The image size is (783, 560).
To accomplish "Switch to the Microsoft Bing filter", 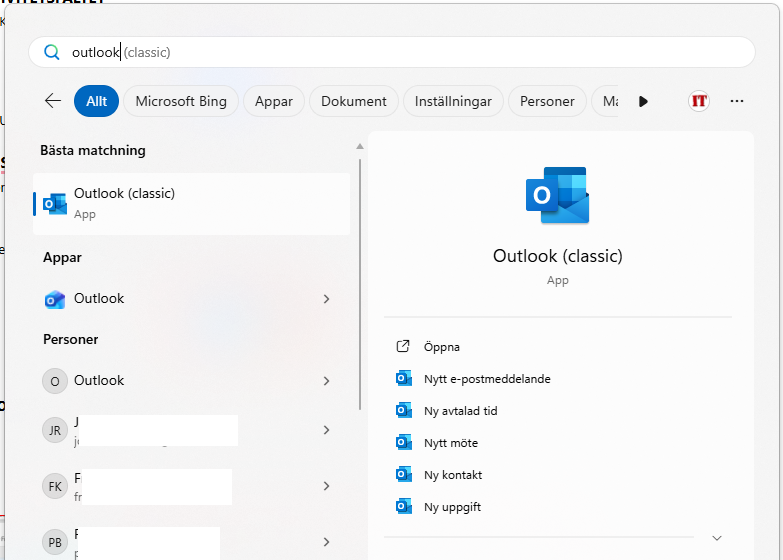I will point(181,101).
